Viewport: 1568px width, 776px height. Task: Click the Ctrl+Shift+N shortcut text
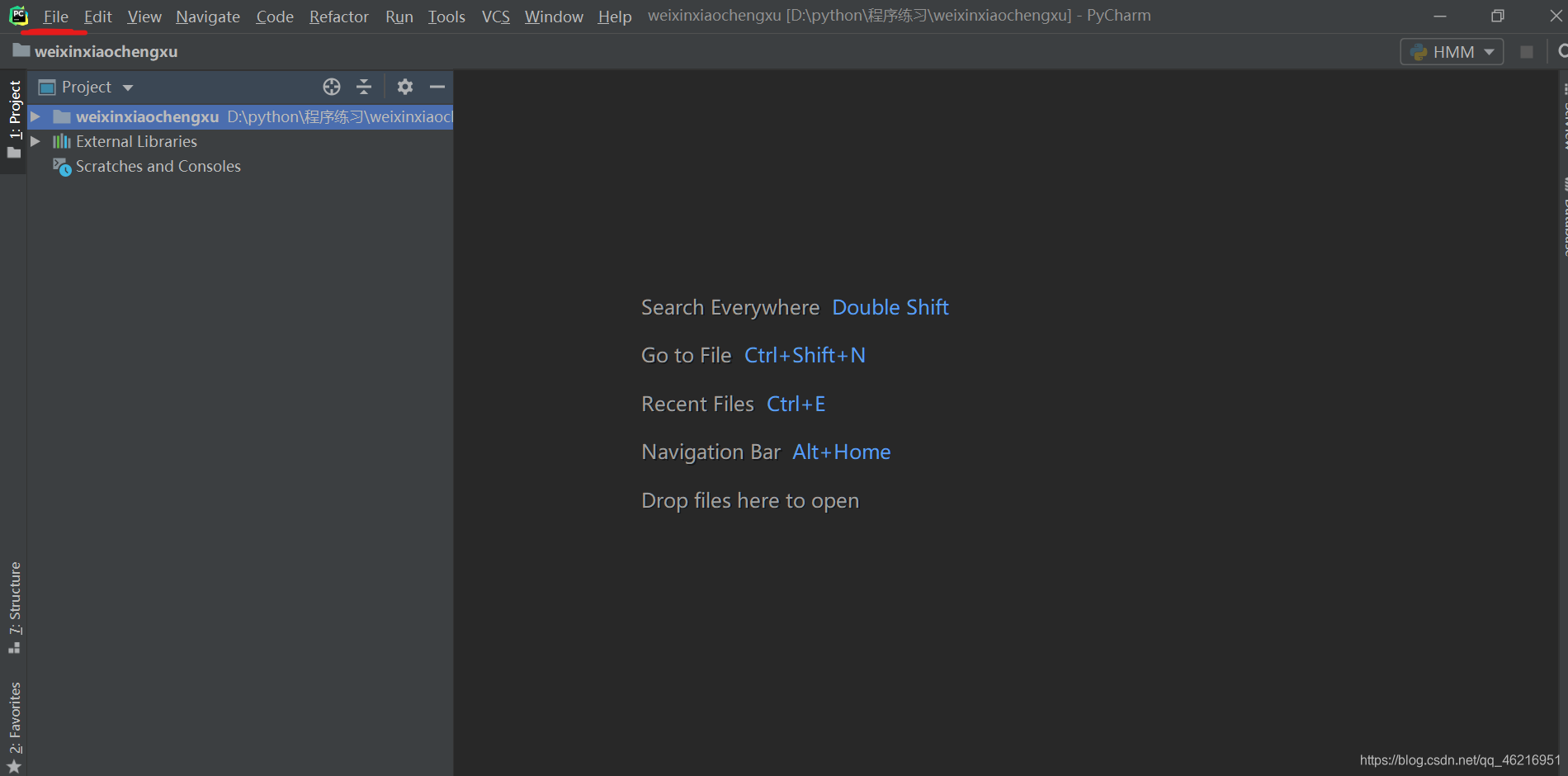coord(805,355)
